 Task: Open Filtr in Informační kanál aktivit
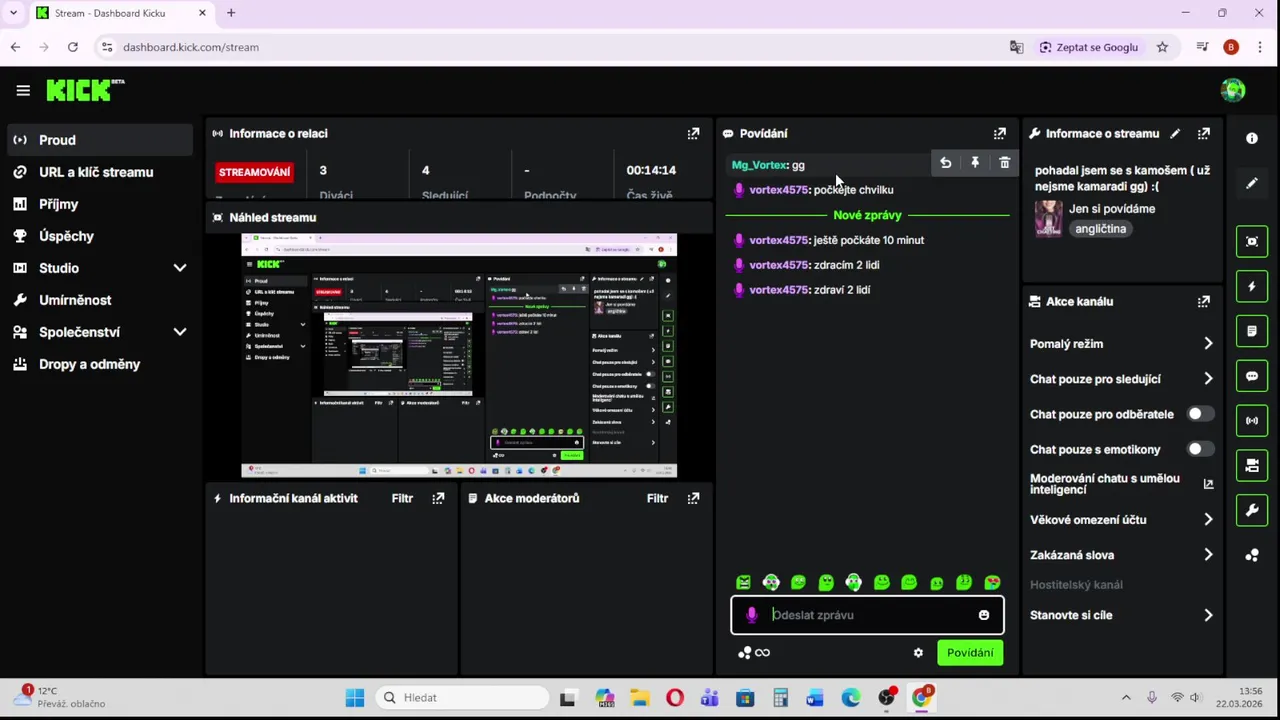(402, 498)
